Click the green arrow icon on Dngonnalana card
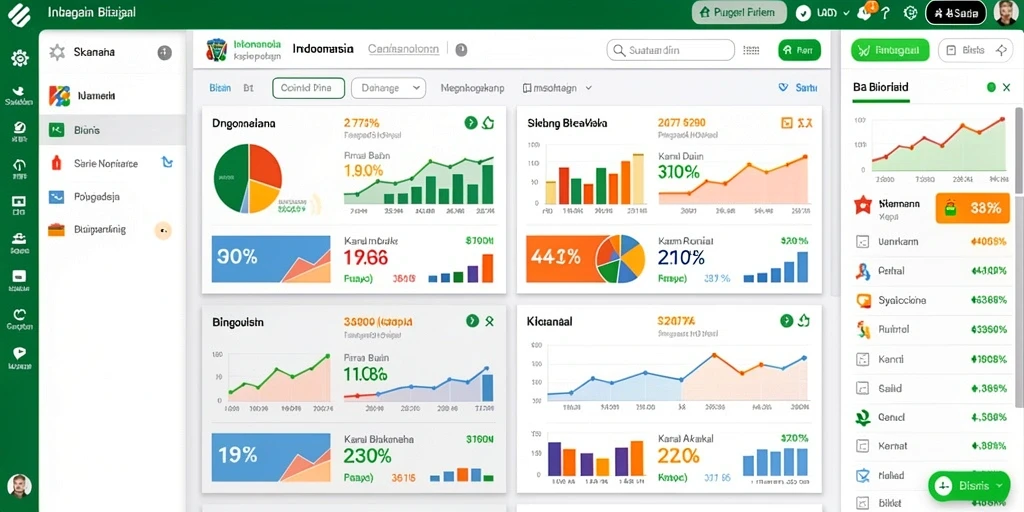 tap(470, 122)
